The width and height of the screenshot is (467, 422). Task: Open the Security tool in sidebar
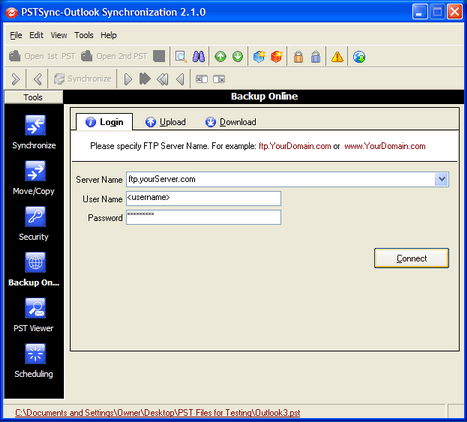pyautogui.click(x=34, y=224)
